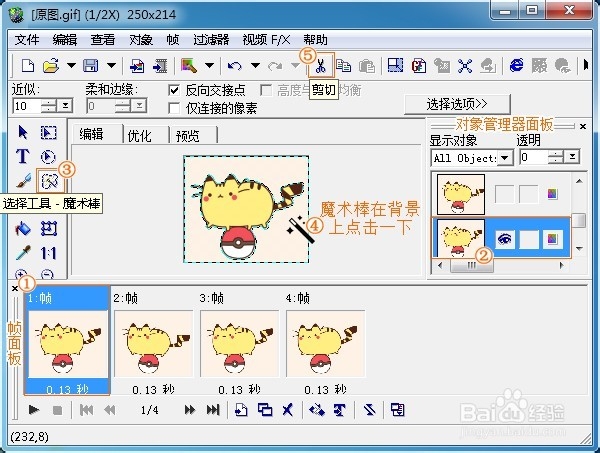Toggle the 反向交接点 checkbox
The height and width of the screenshot is (453, 600).
click(174, 91)
